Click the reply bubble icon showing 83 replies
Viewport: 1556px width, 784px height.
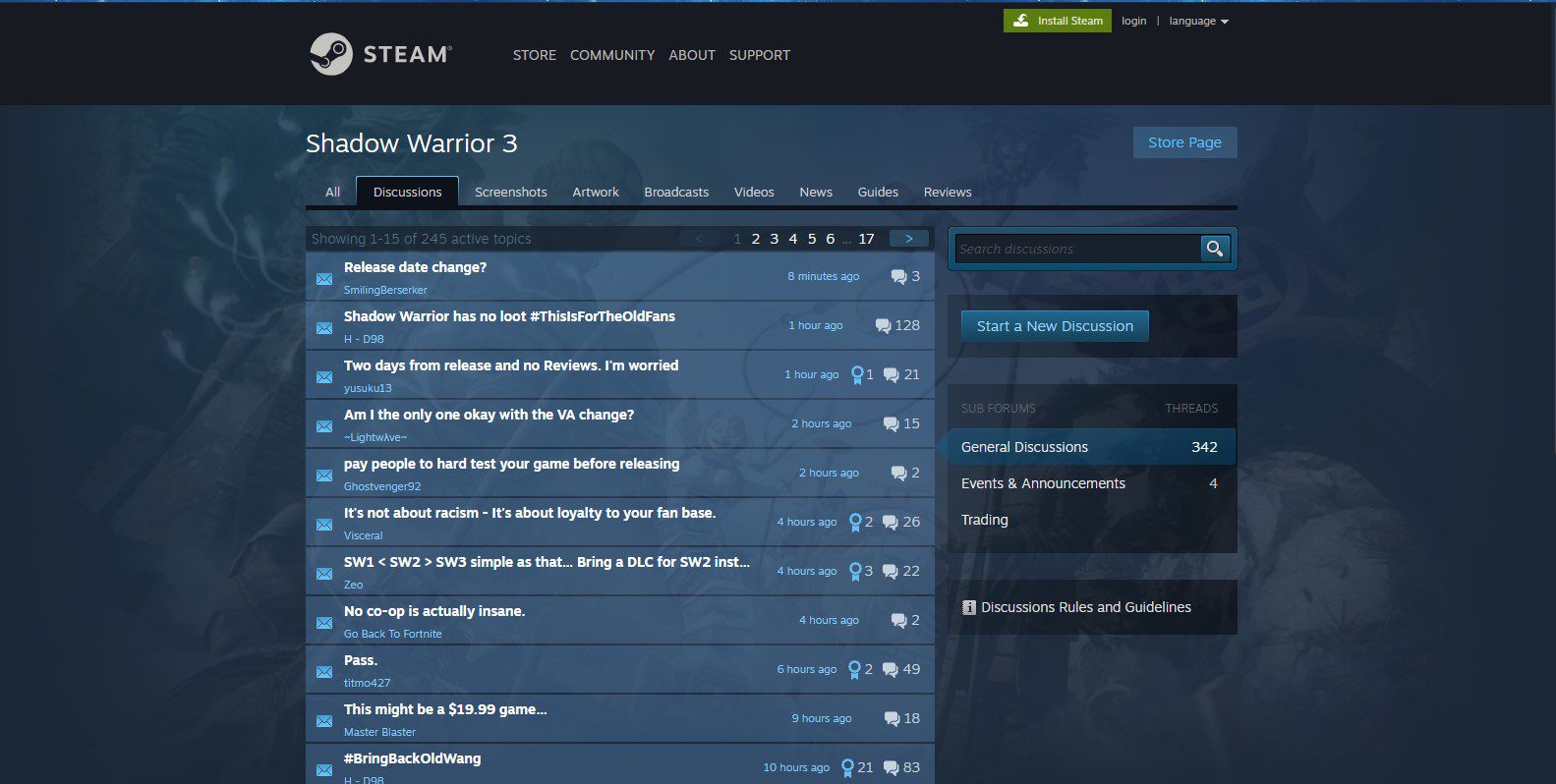[x=891, y=768]
